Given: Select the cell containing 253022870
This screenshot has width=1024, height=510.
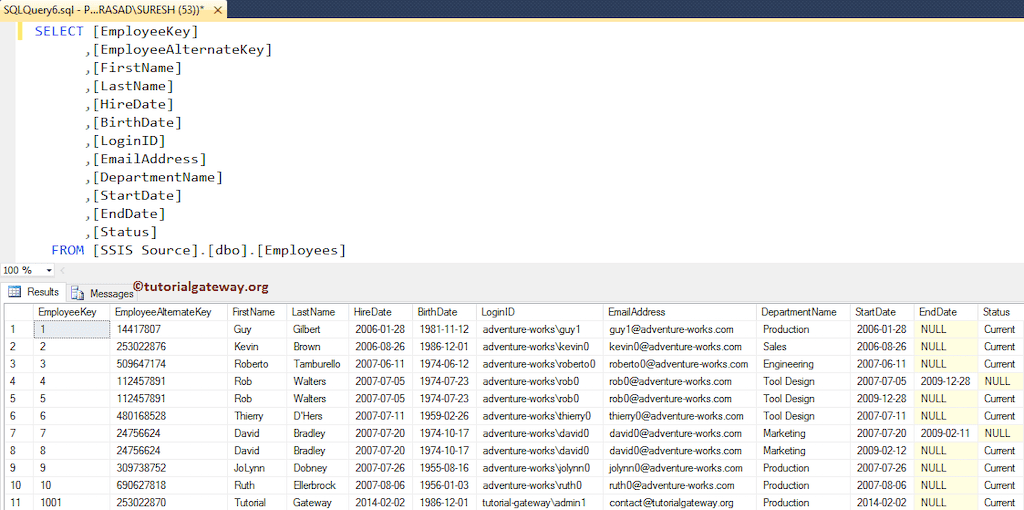Looking at the screenshot, I should (x=169, y=503).
